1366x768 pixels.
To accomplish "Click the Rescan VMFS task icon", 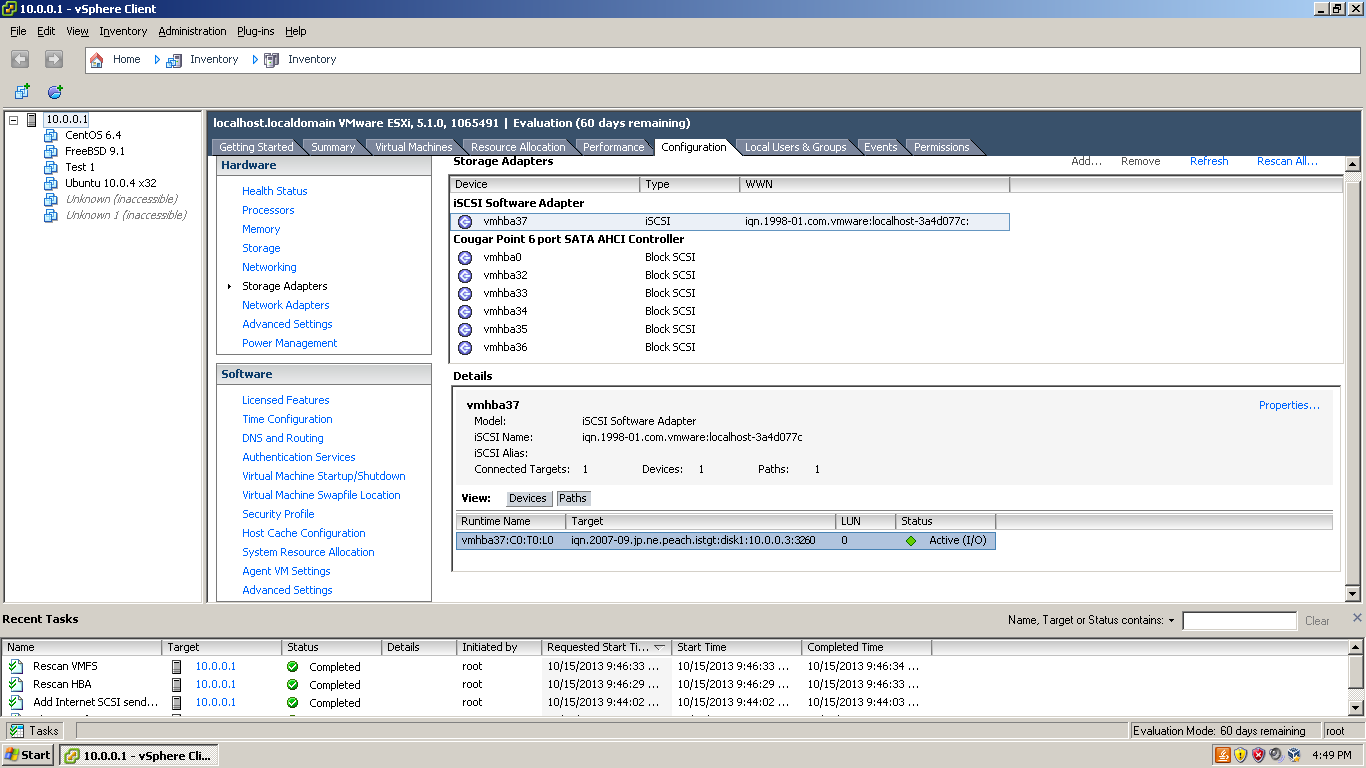I will pos(15,666).
